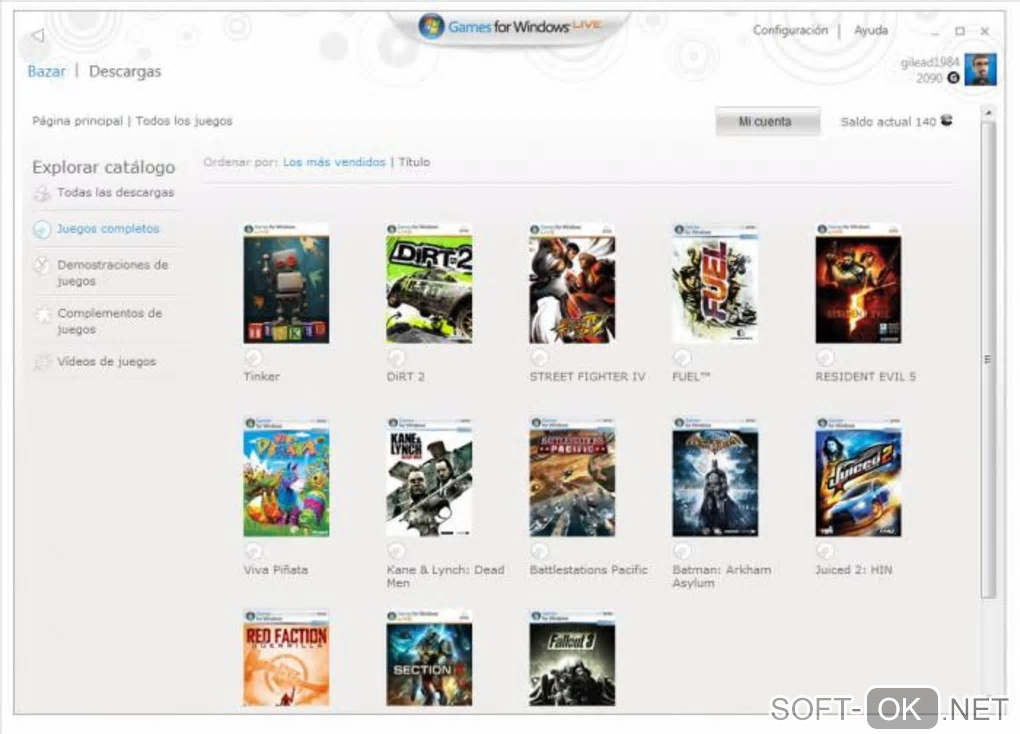Click the Demostraciones de juegos icon
Screen dimensions: 1020x734
tap(42, 265)
